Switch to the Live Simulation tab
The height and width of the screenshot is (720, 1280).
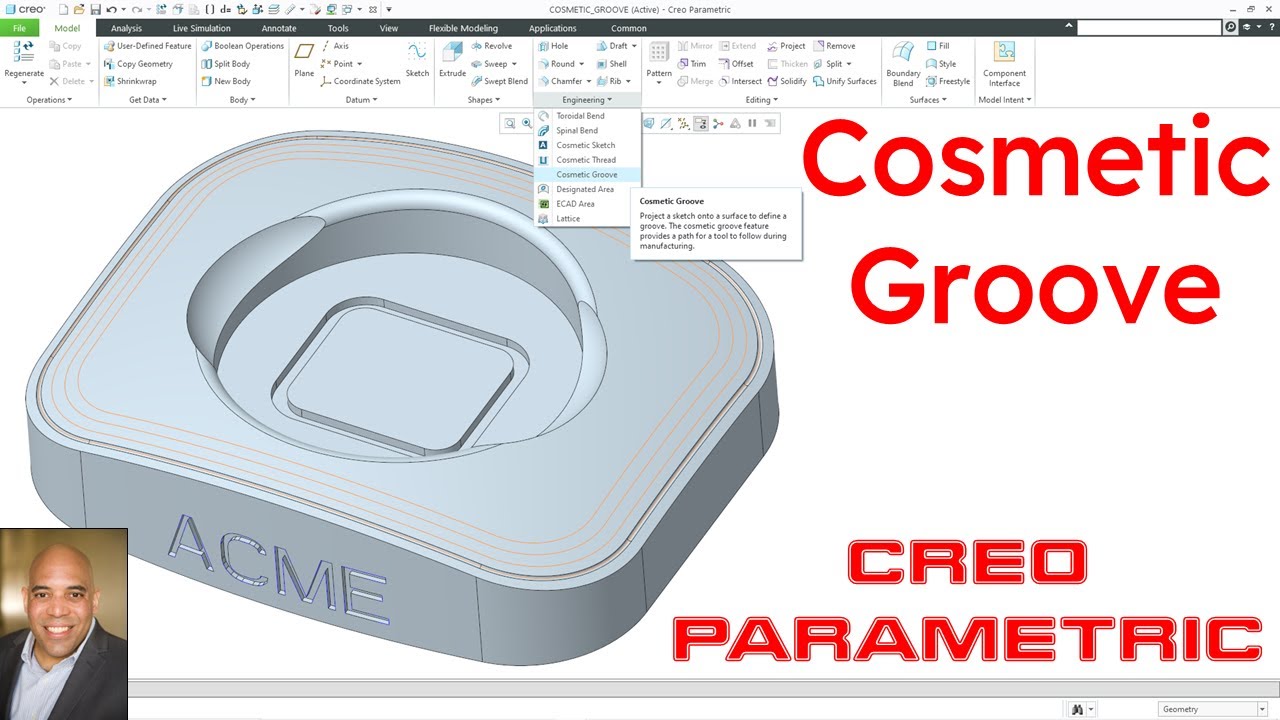(201, 28)
